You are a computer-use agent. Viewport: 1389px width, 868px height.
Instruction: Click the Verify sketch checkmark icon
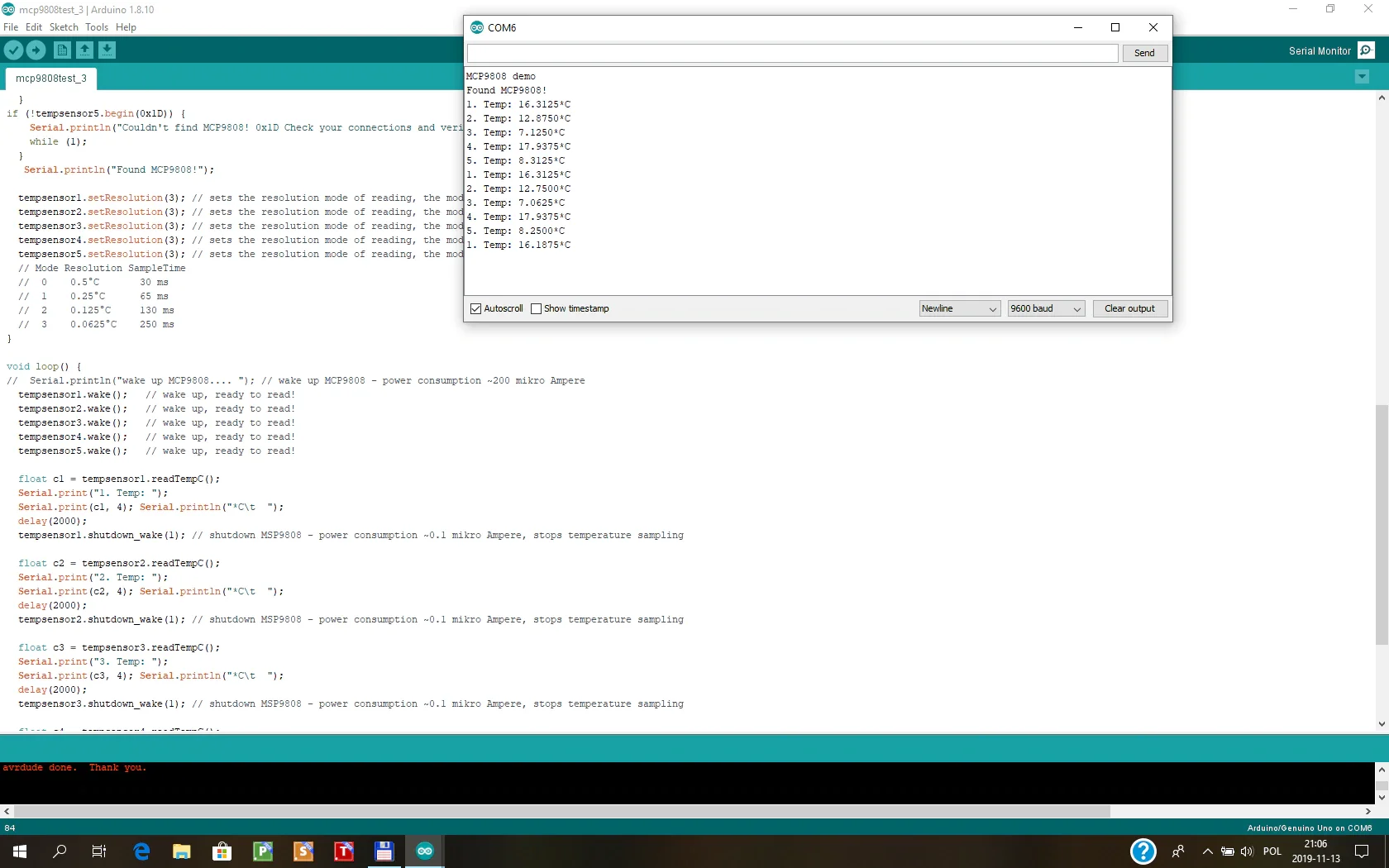[x=13, y=50]
